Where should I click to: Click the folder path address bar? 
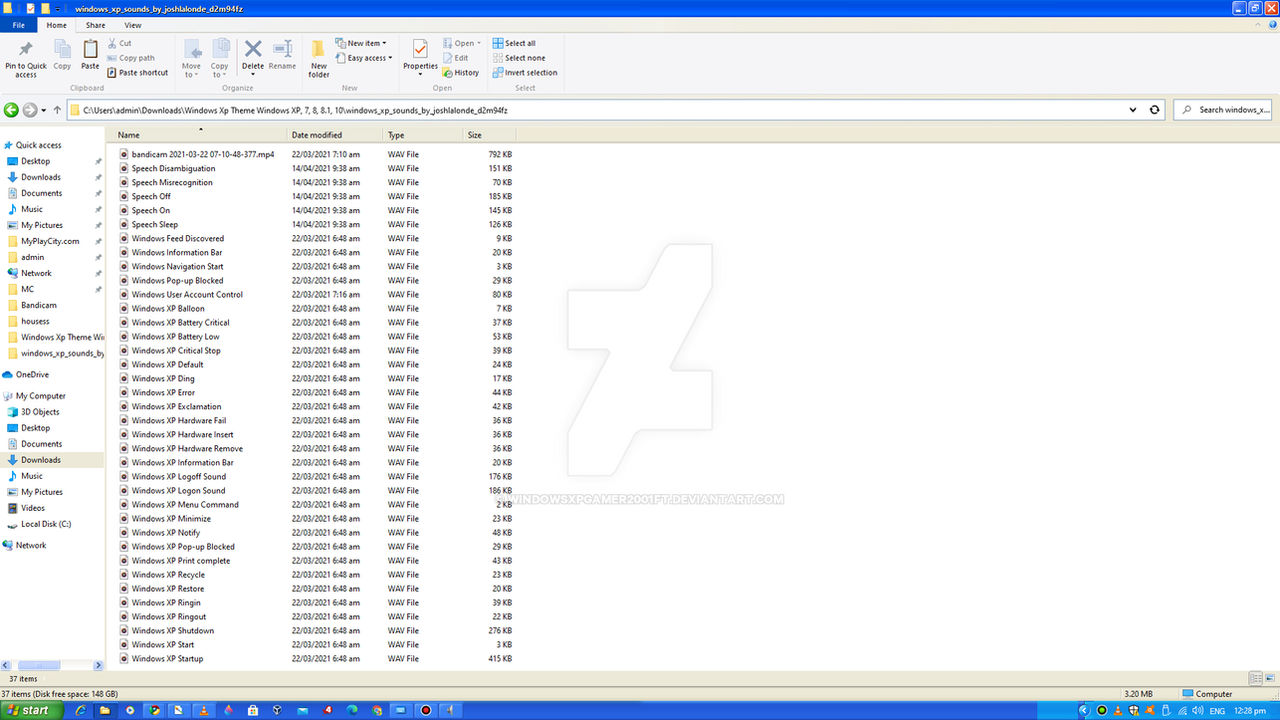click(x=605, y=110)
